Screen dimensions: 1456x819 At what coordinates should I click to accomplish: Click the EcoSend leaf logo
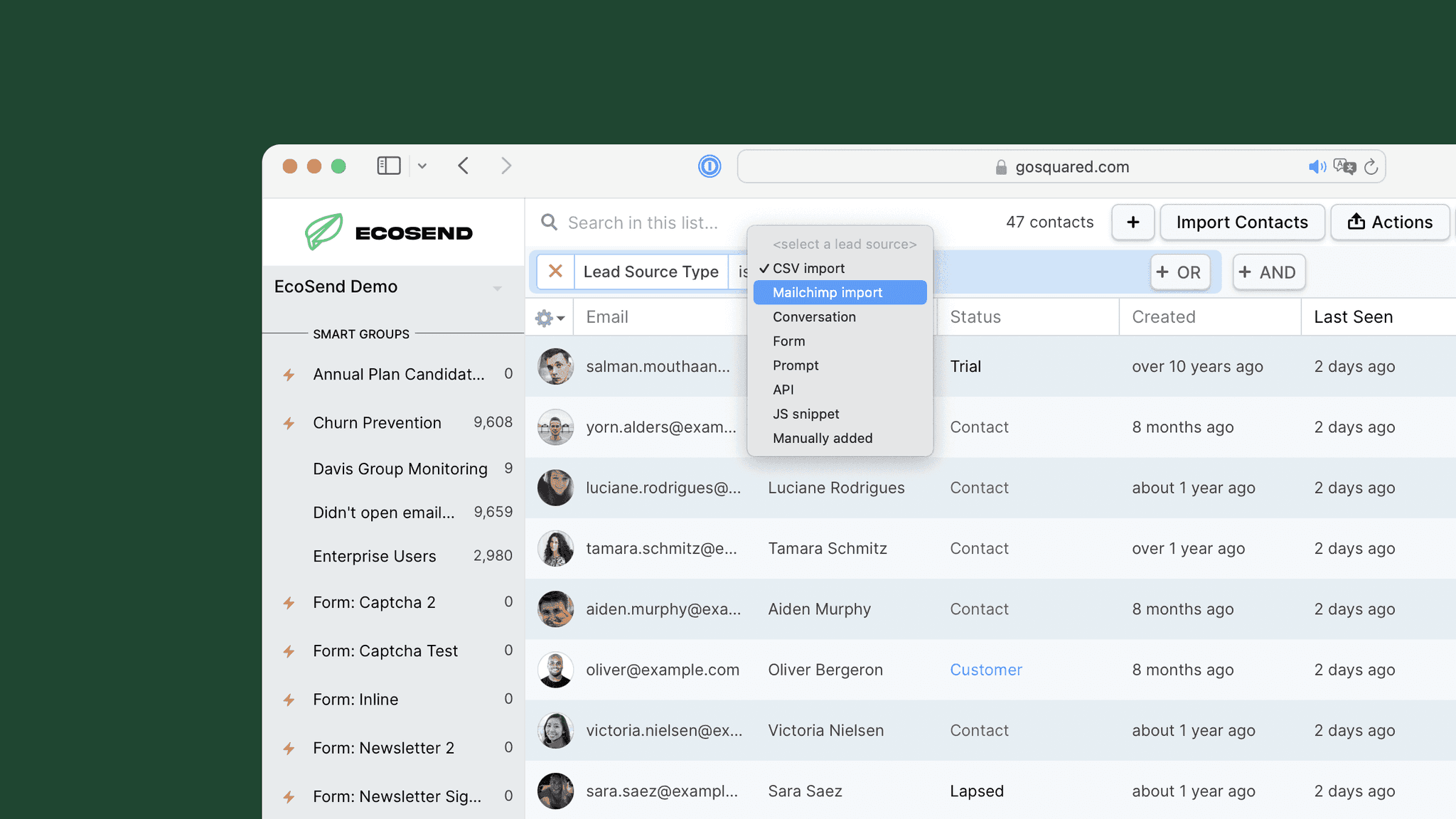(324, 232)
